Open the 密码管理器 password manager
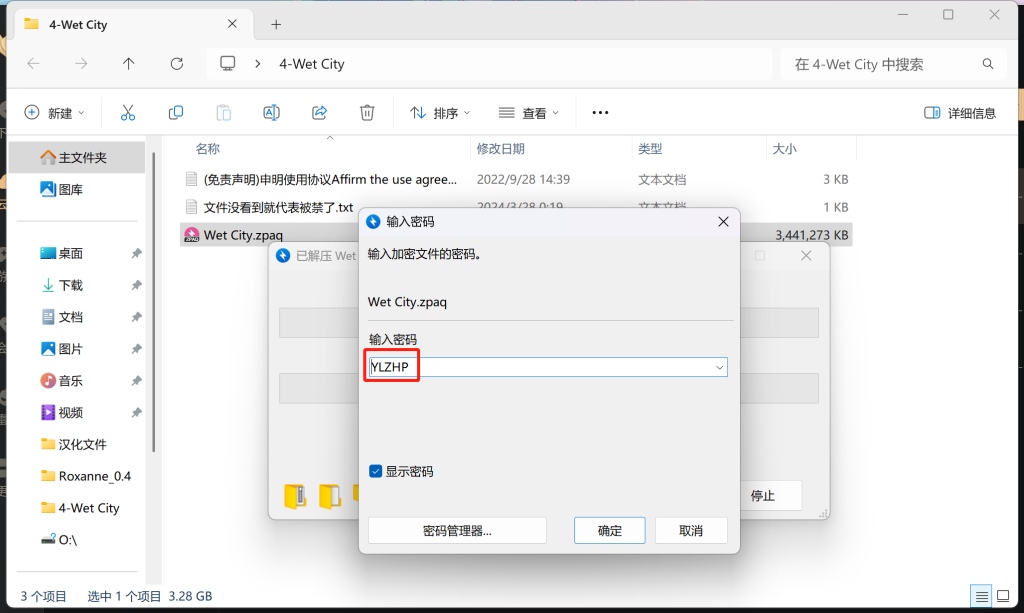The width and height of the screenshot is (1024, 613). 457,530
